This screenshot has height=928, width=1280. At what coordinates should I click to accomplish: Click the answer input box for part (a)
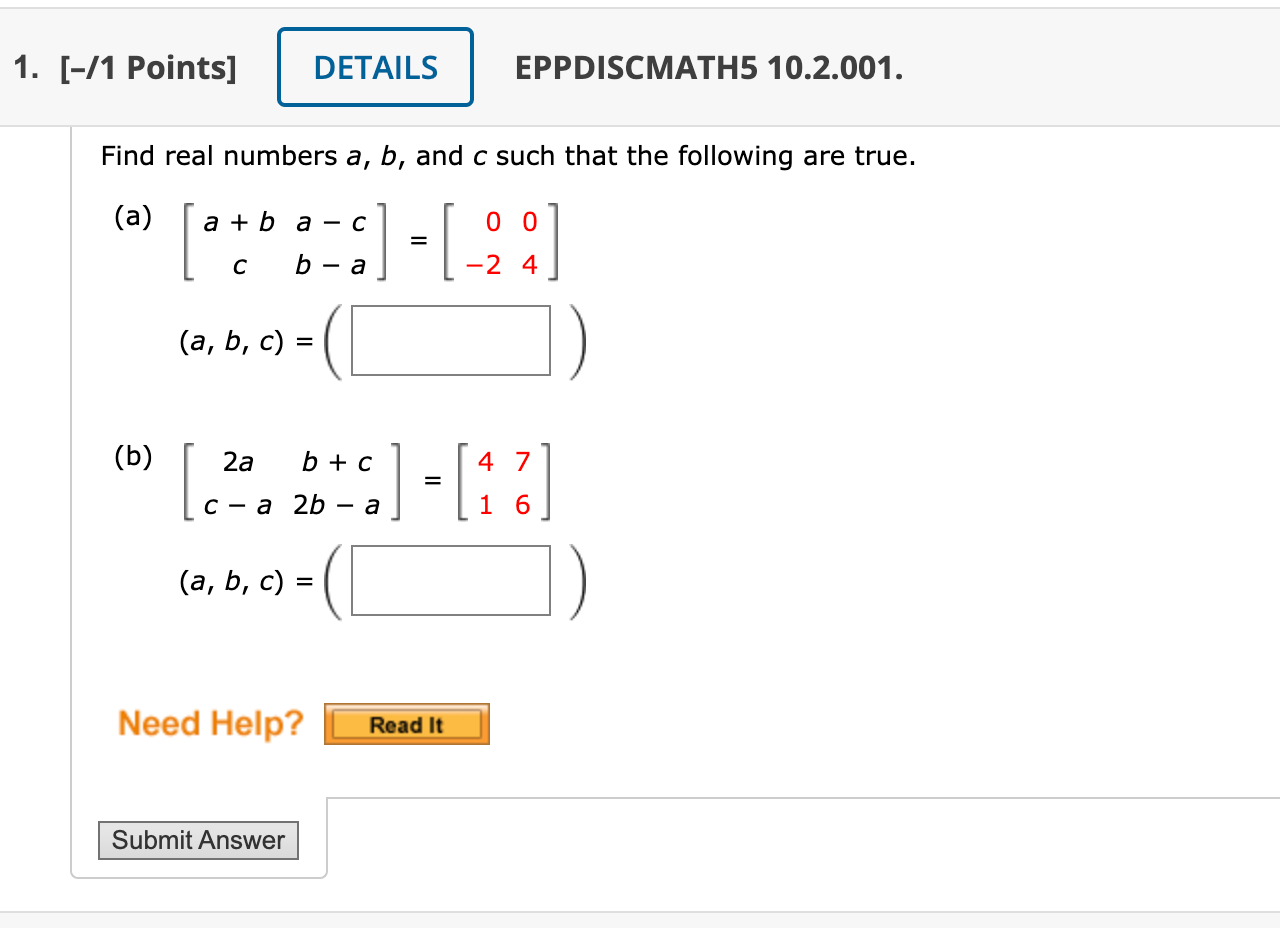pos(450,340)
